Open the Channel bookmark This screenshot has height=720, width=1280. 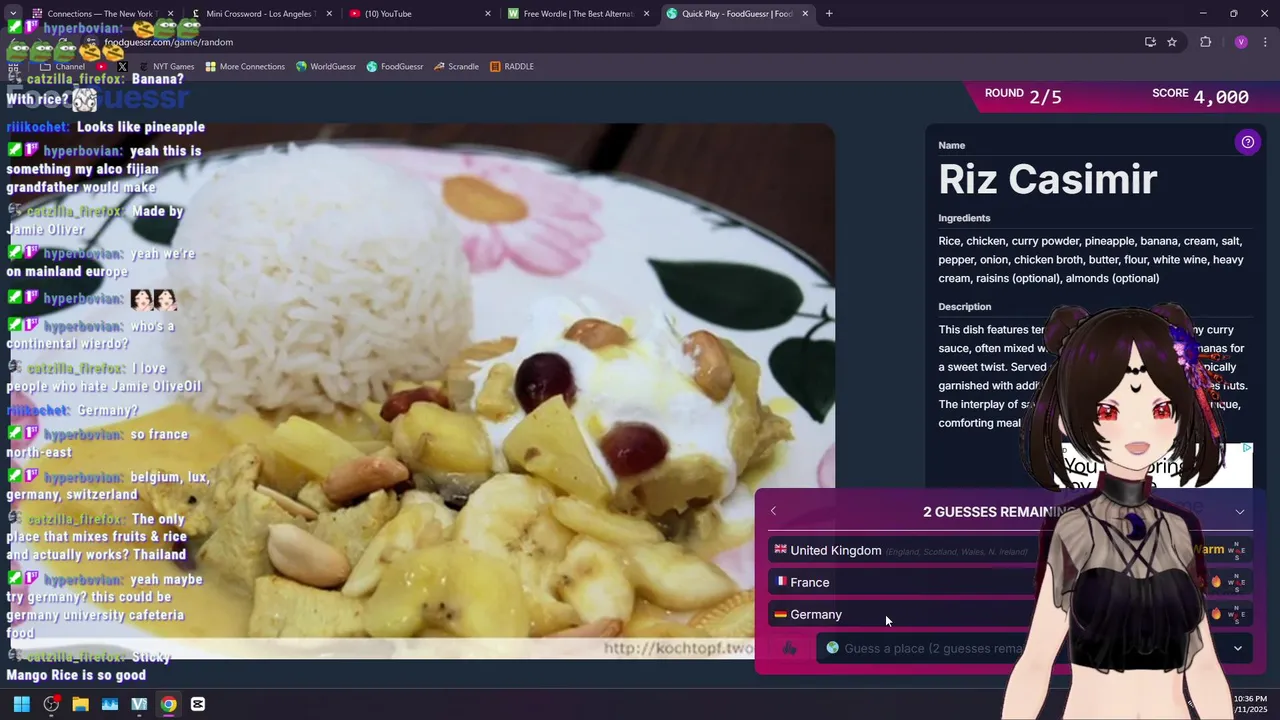pyautogui.click(x=62, y=66)
